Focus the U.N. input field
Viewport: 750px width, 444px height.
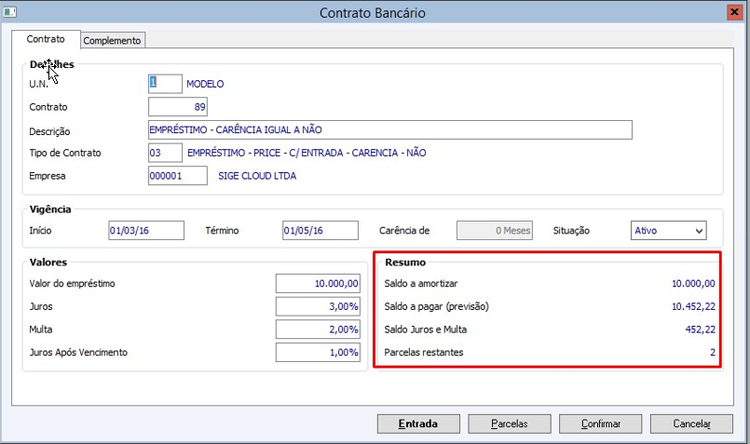(165, 84)
